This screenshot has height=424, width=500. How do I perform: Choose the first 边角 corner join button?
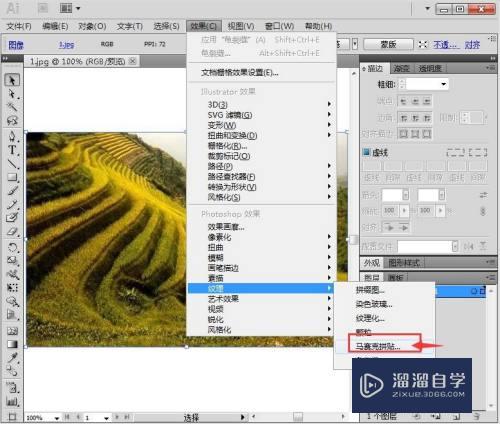(x=403, y=118)
